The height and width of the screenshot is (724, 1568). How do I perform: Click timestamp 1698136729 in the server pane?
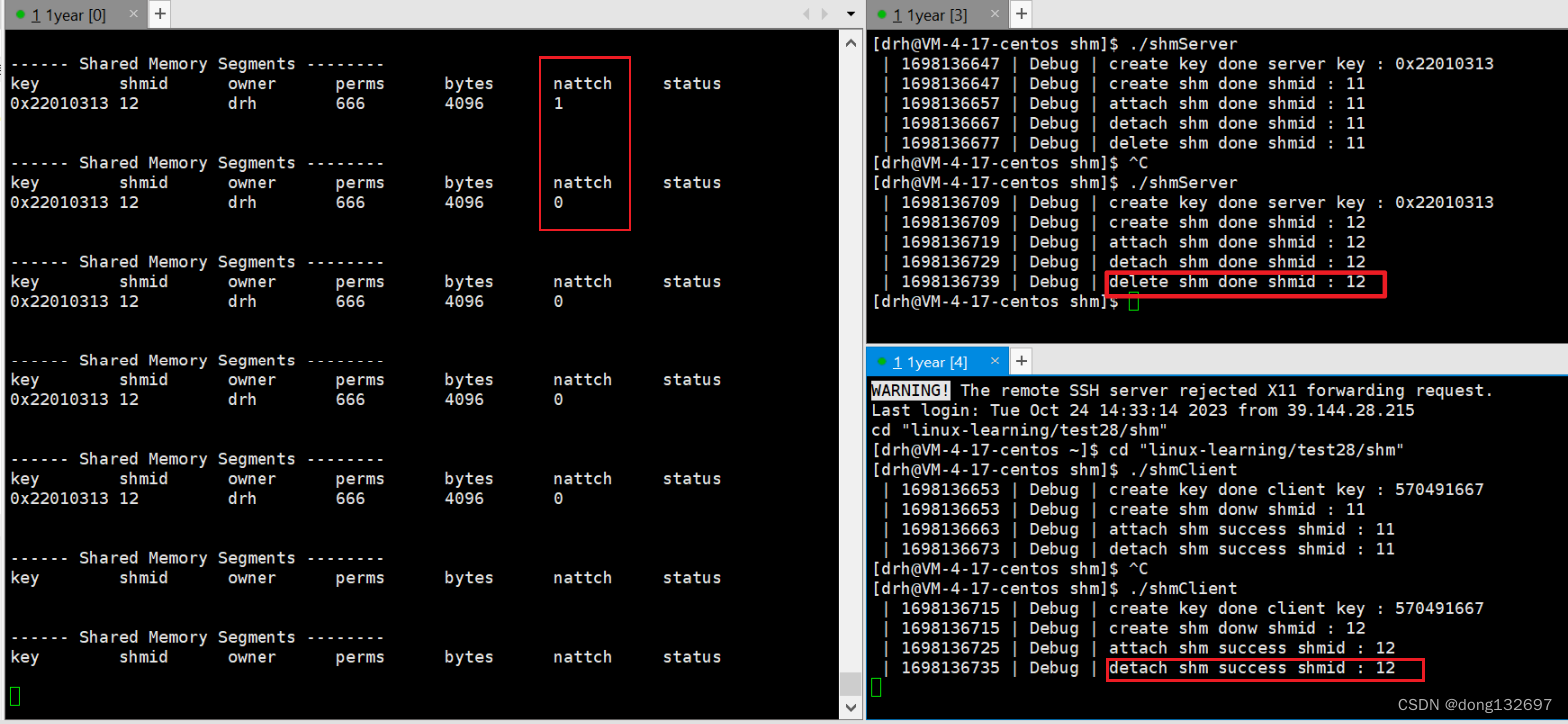click(950, 262)
